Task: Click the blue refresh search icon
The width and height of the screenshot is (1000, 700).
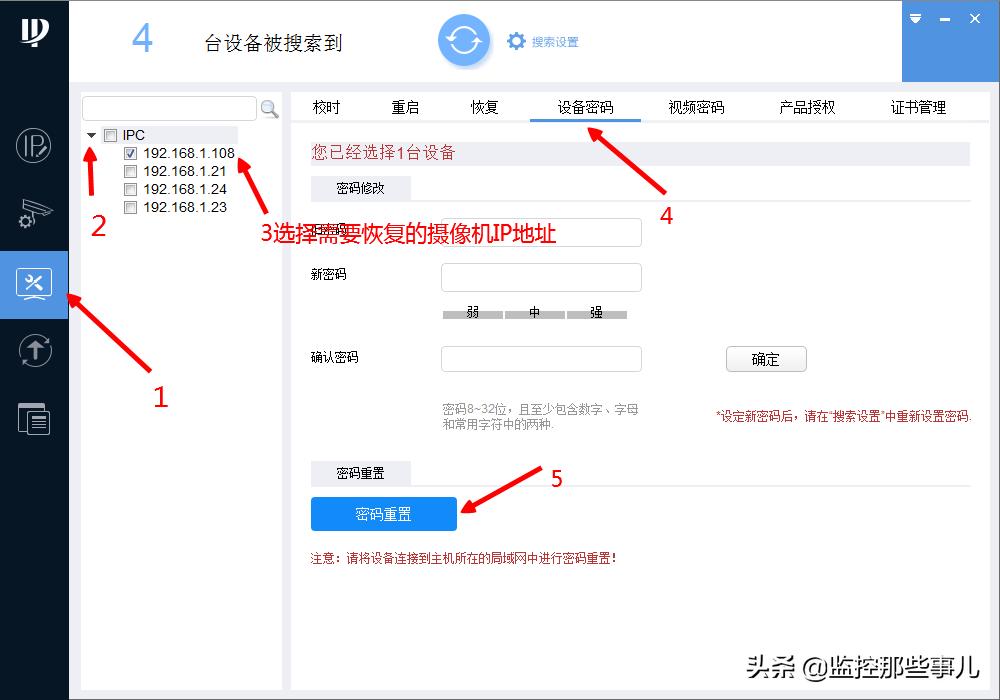Action: [464, 41]
